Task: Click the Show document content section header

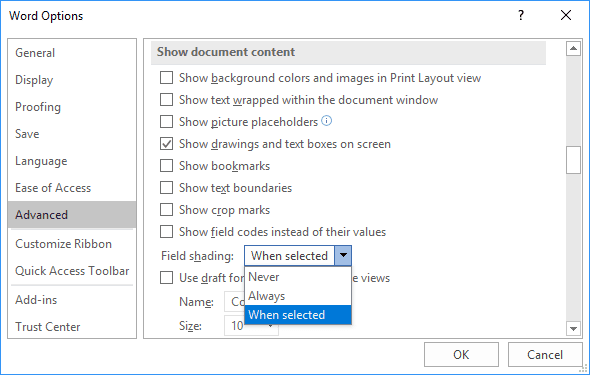Action: (x=348, y=52)
